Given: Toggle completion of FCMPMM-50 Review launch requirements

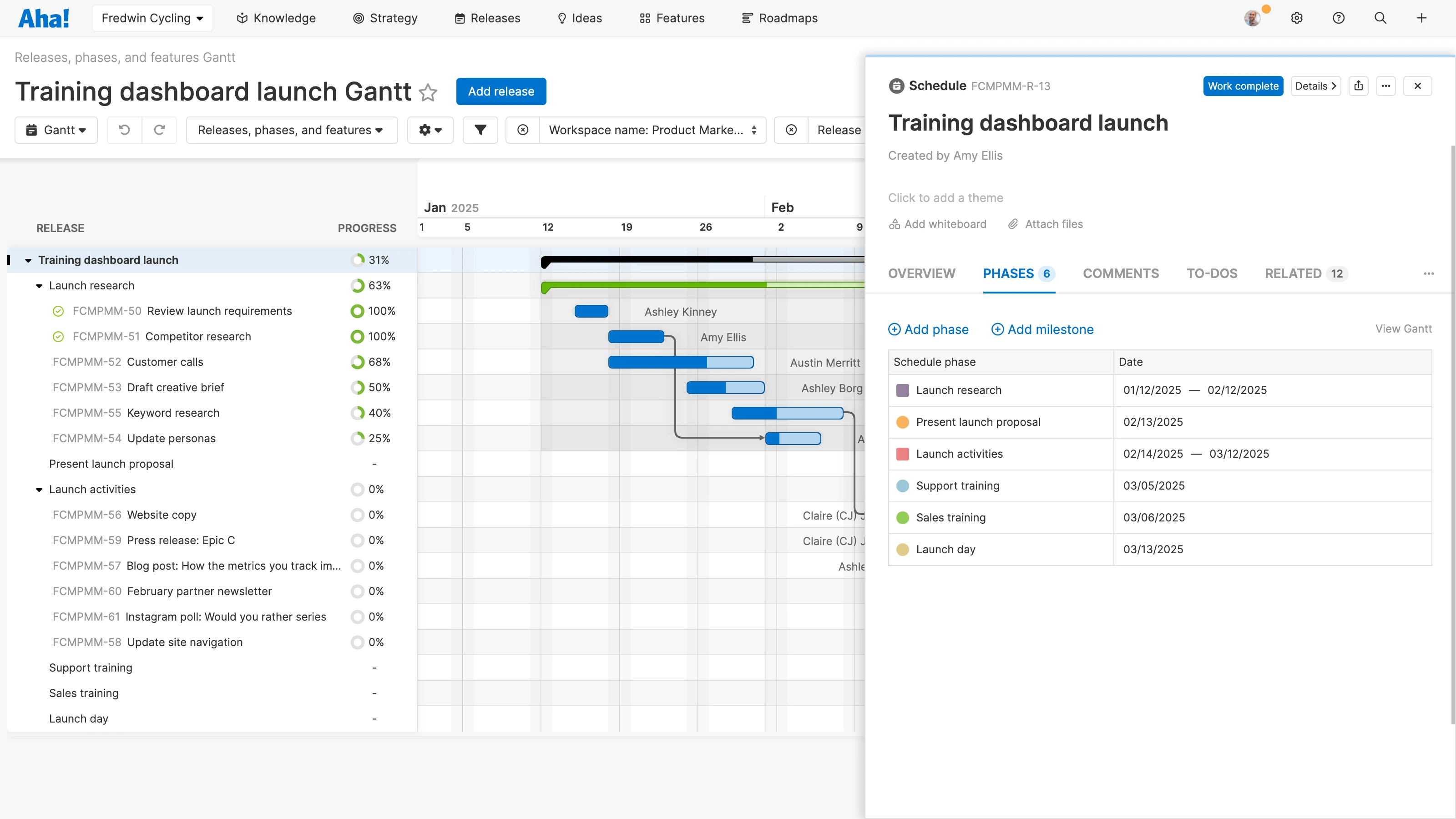Looking at the screenshot, I should tap(59, 311).
